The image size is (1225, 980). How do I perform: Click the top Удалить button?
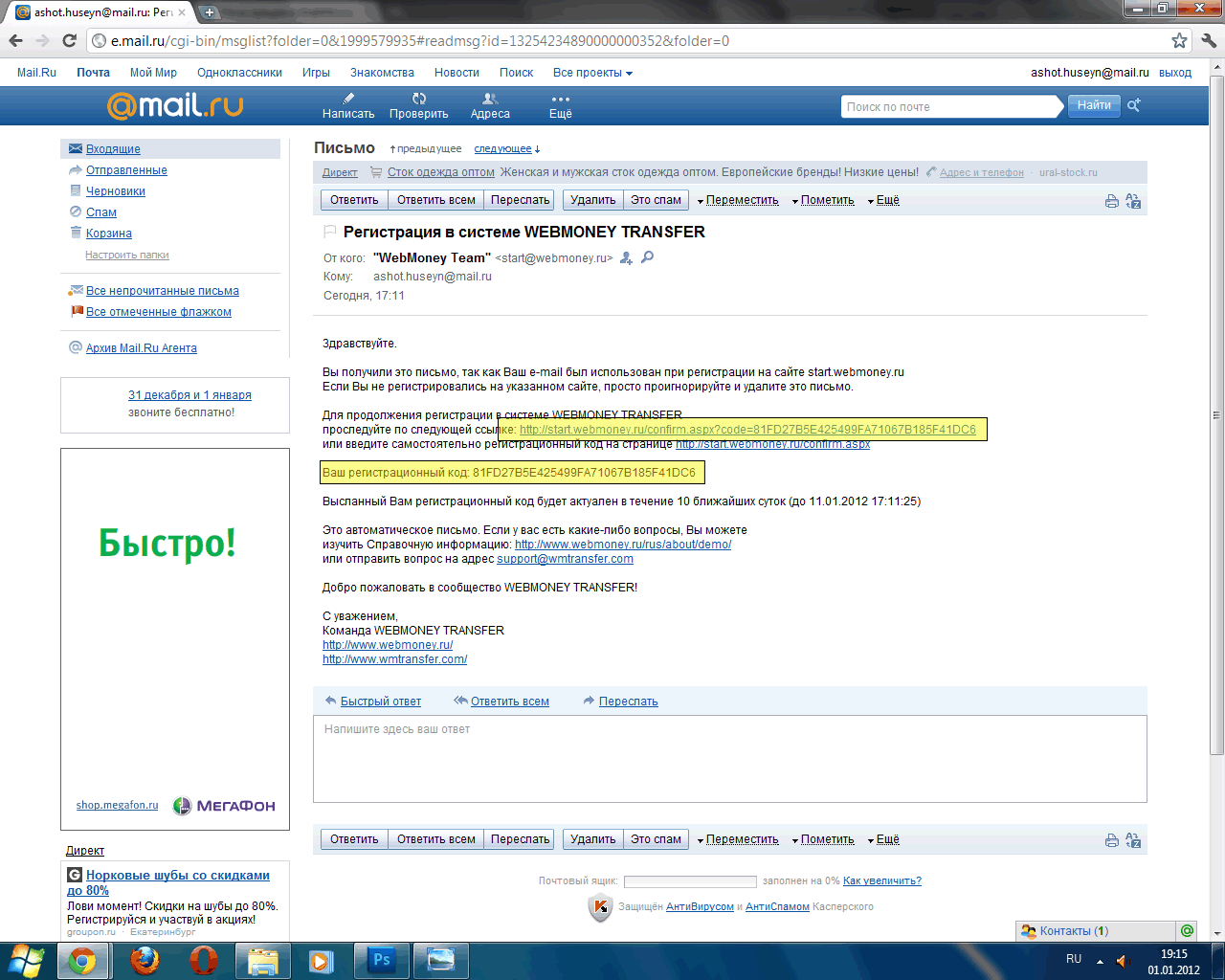pyautogui.click(x=593, y=200)
